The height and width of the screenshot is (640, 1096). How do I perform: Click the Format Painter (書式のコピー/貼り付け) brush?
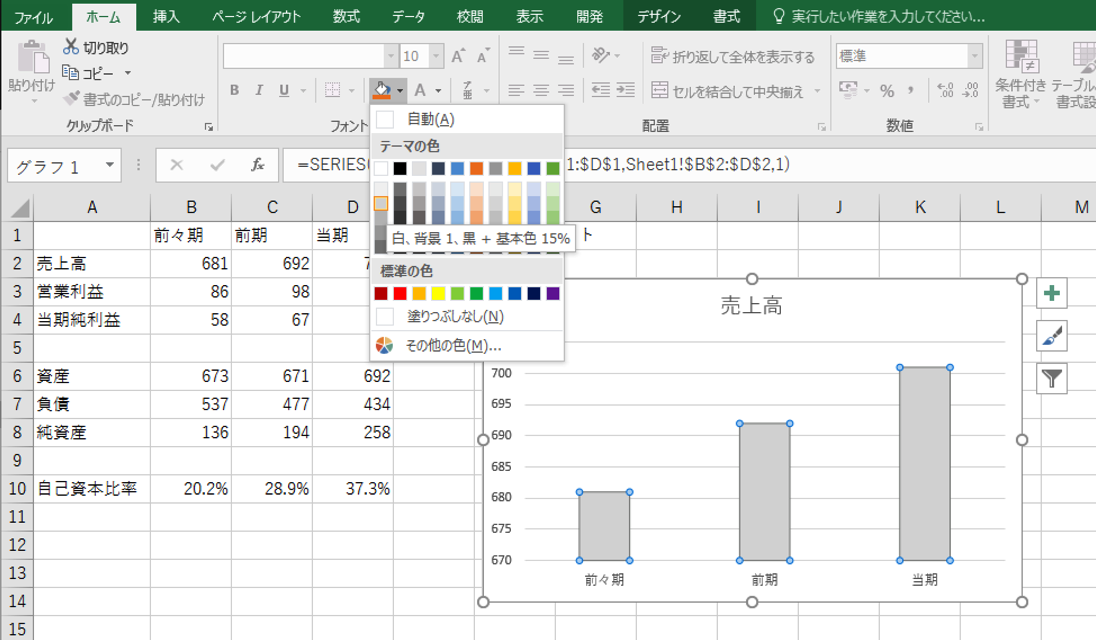tap(71, 99)
